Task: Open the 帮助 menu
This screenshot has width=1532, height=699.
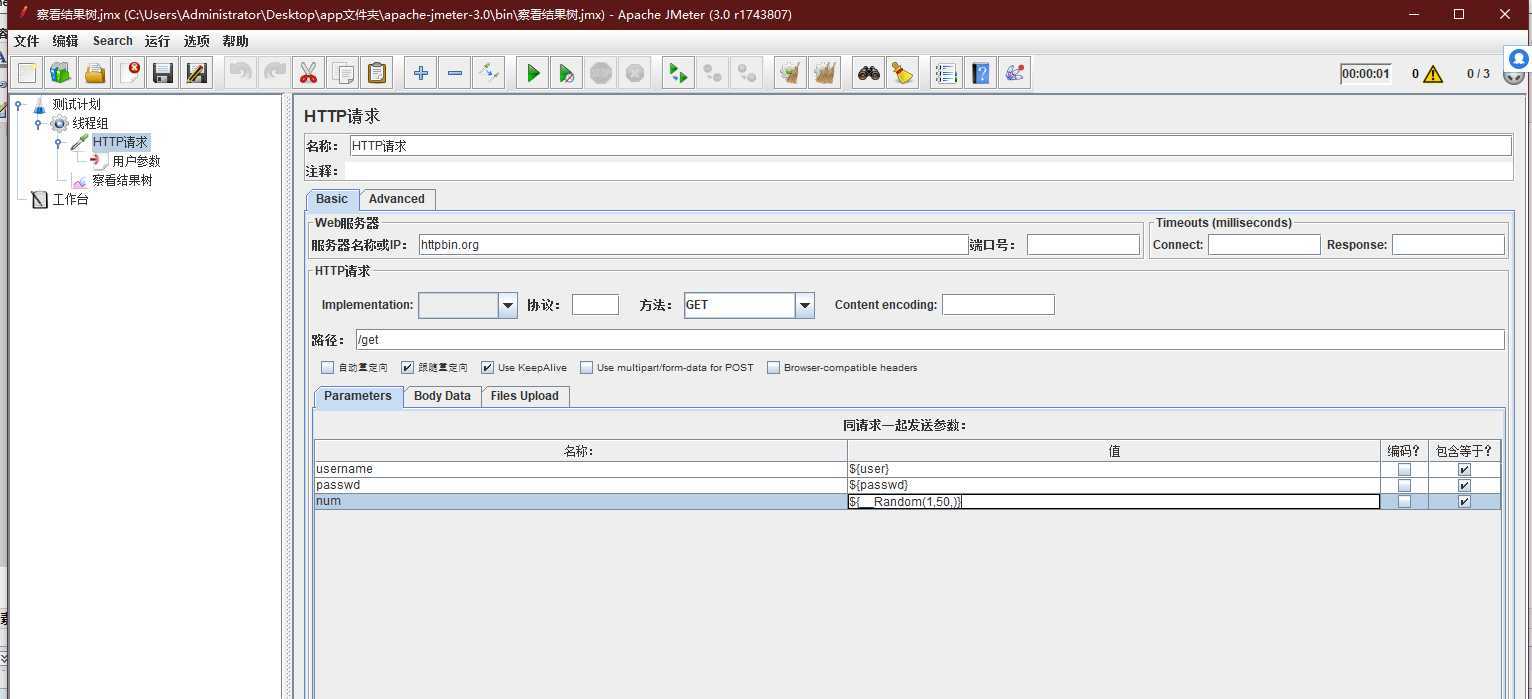Action: (235, 41)
